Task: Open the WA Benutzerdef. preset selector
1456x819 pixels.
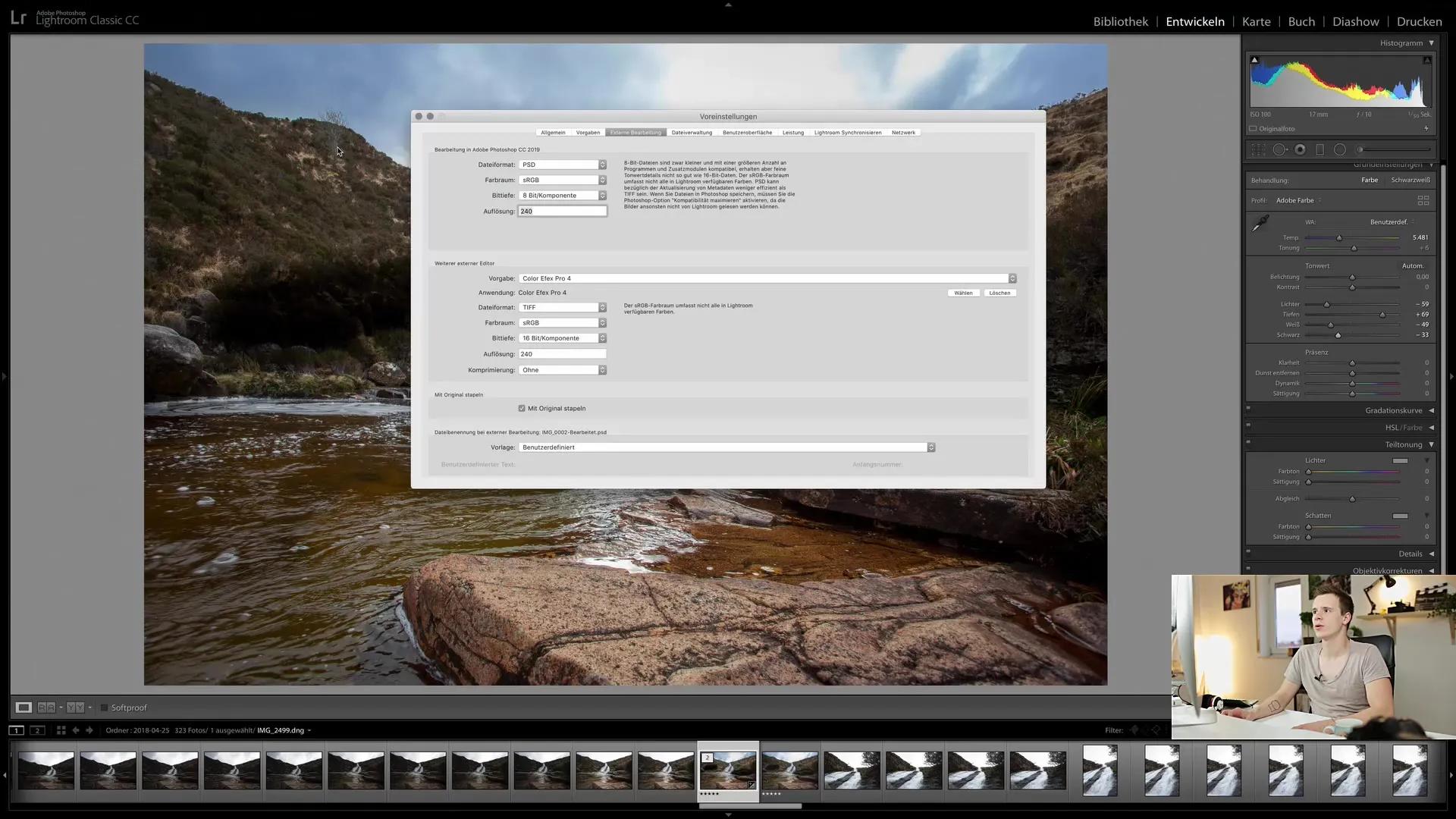Action: pos(1392,222)
